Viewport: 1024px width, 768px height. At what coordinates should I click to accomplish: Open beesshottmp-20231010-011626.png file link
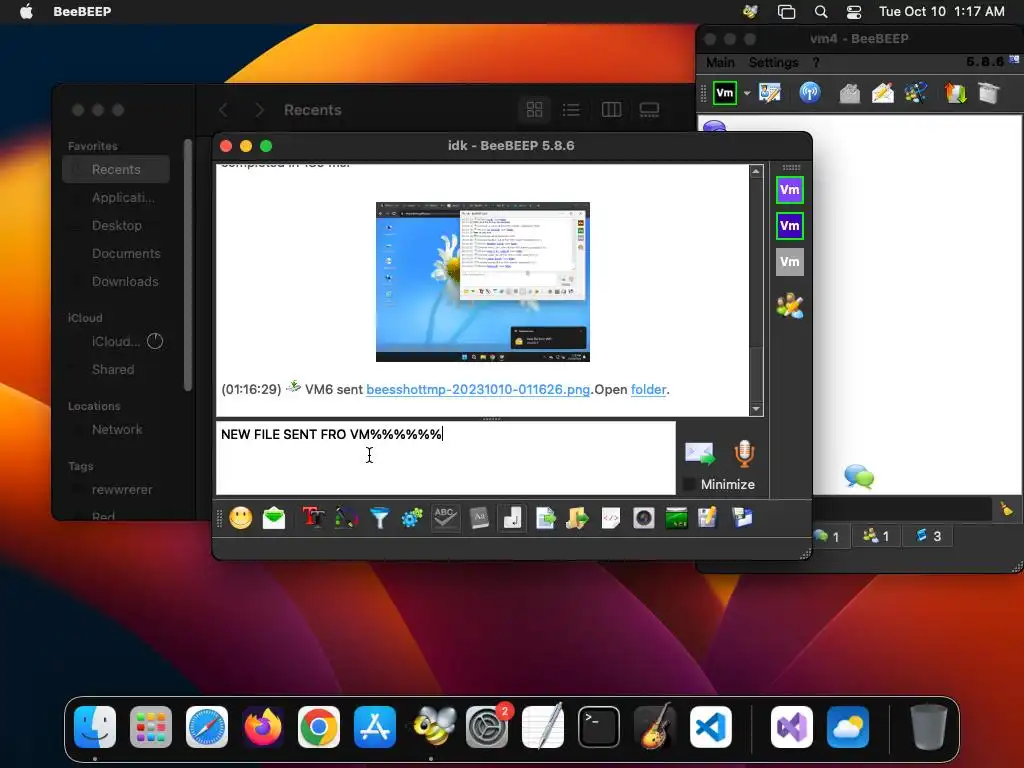tap(478, 390)
